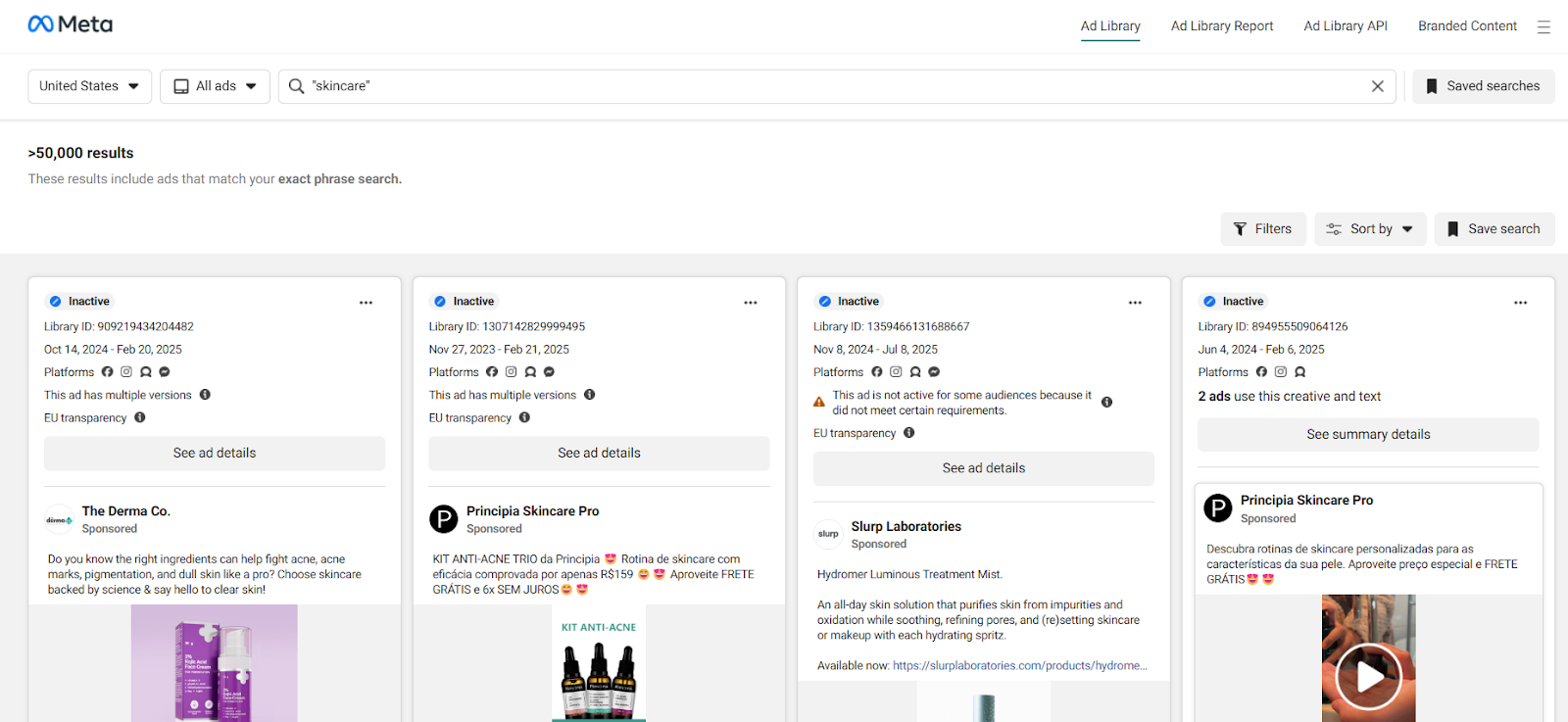This screenshot has width=1568, height=722.
Task: Click info icon beside multiple versions on first ad
Action: pyautogui.click(x=205, y=395)
